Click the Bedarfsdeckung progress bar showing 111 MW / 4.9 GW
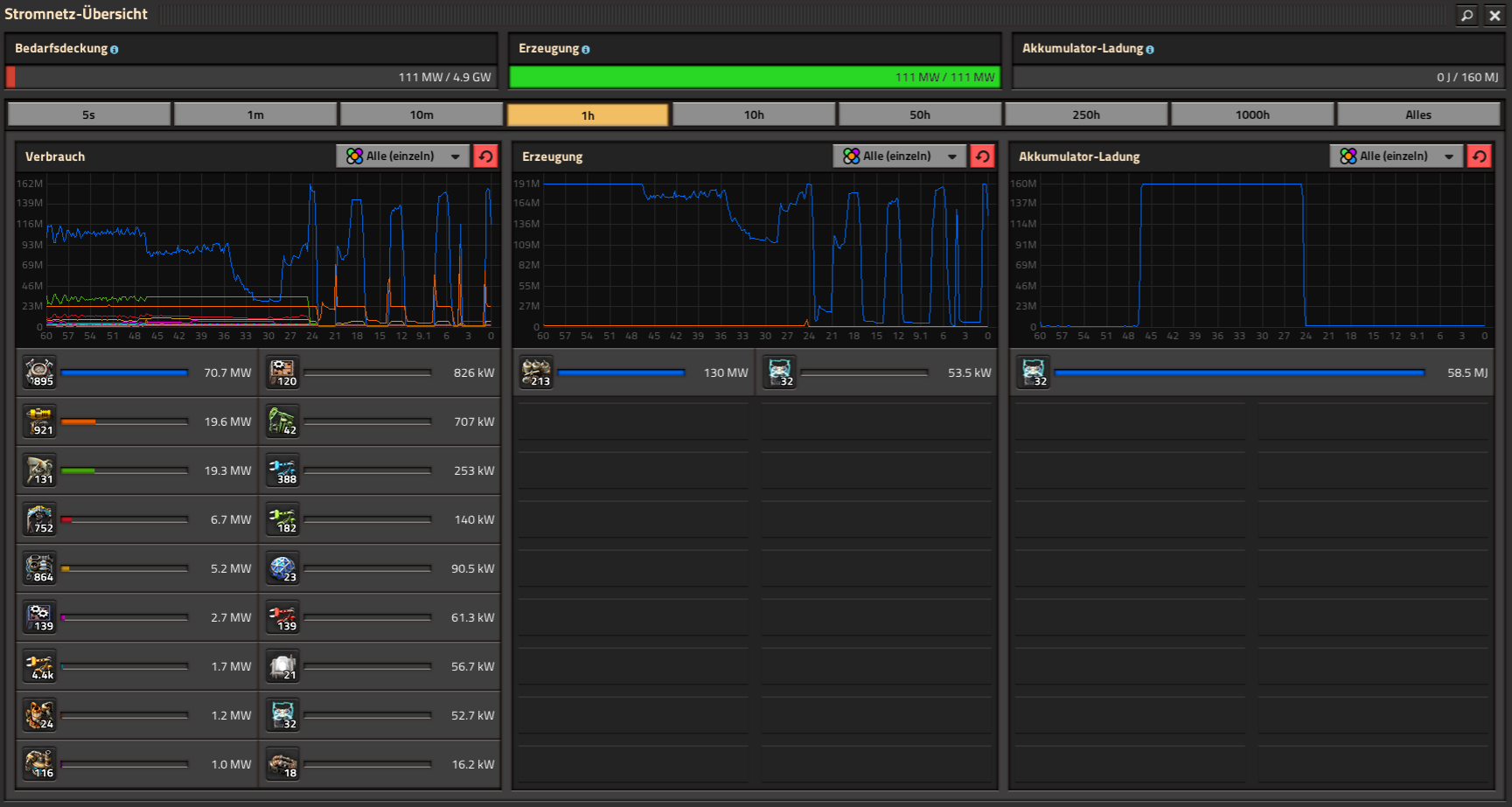Screen dimensions: 1512x807 click(251, 77)
